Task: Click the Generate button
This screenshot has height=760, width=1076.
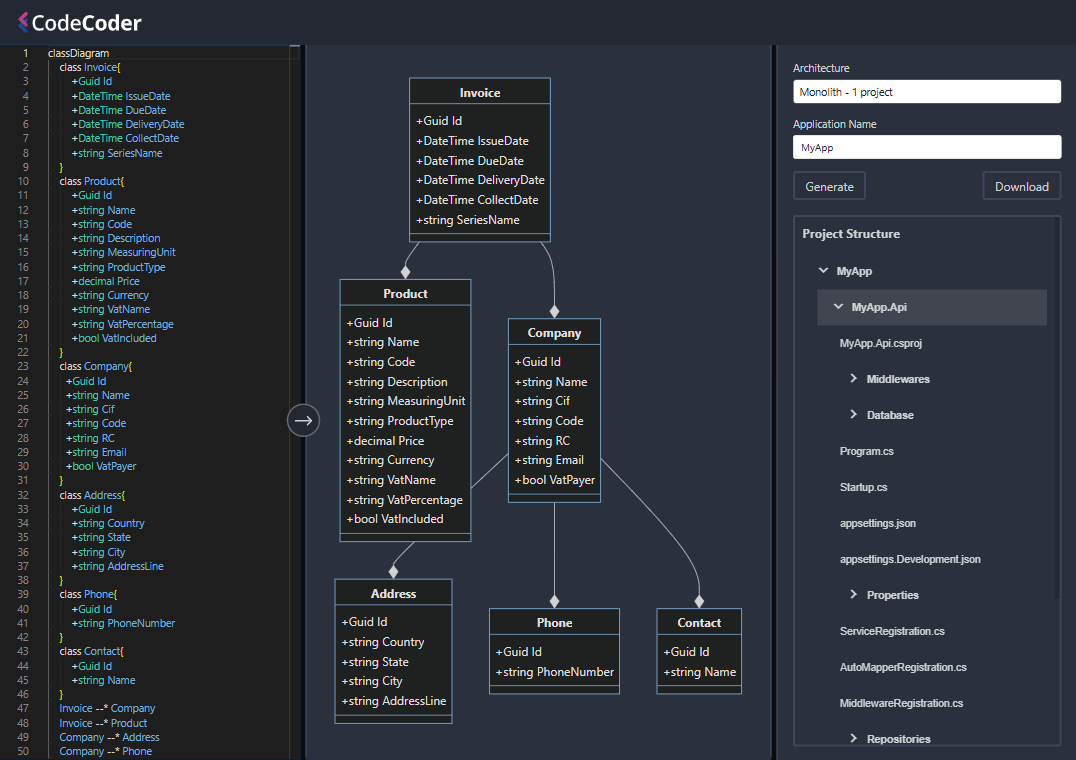Action: point(829,185)
